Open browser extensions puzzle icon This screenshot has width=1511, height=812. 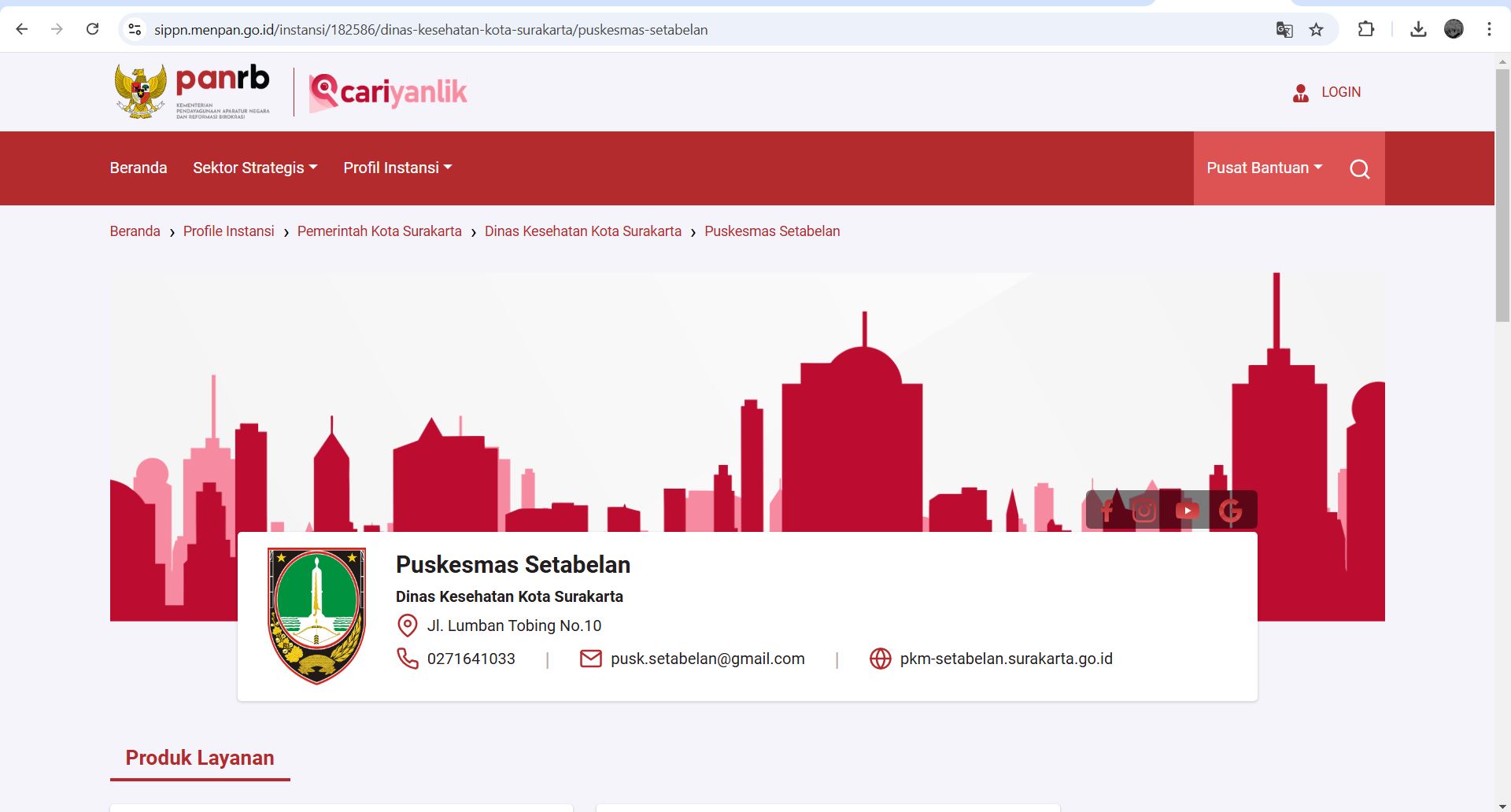tap(1366, 29)
